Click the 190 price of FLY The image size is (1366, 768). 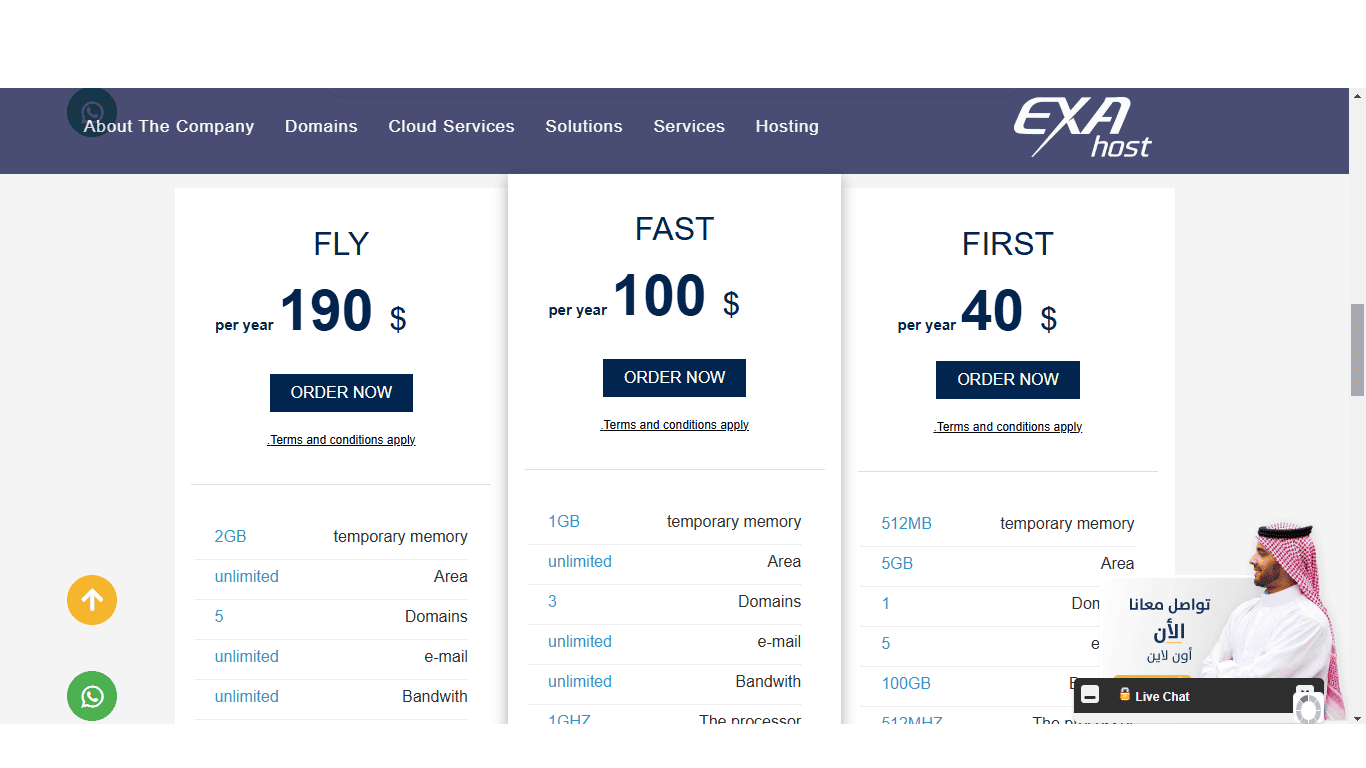(x=326, y=310)
